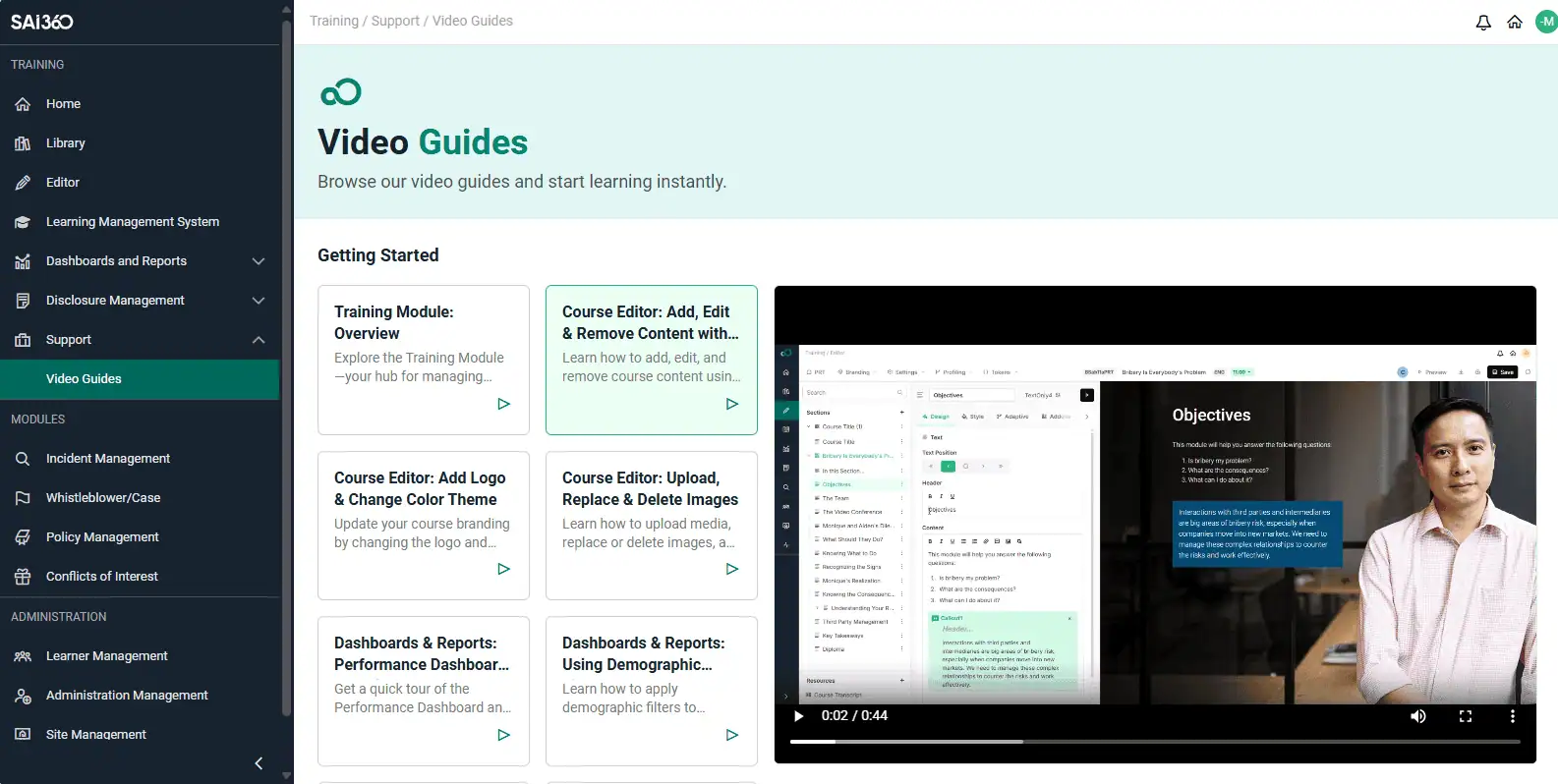Open the user profile avatar
This screenshot has width=1558, height=784.
pyautogui.click(x=1547, y=22)
